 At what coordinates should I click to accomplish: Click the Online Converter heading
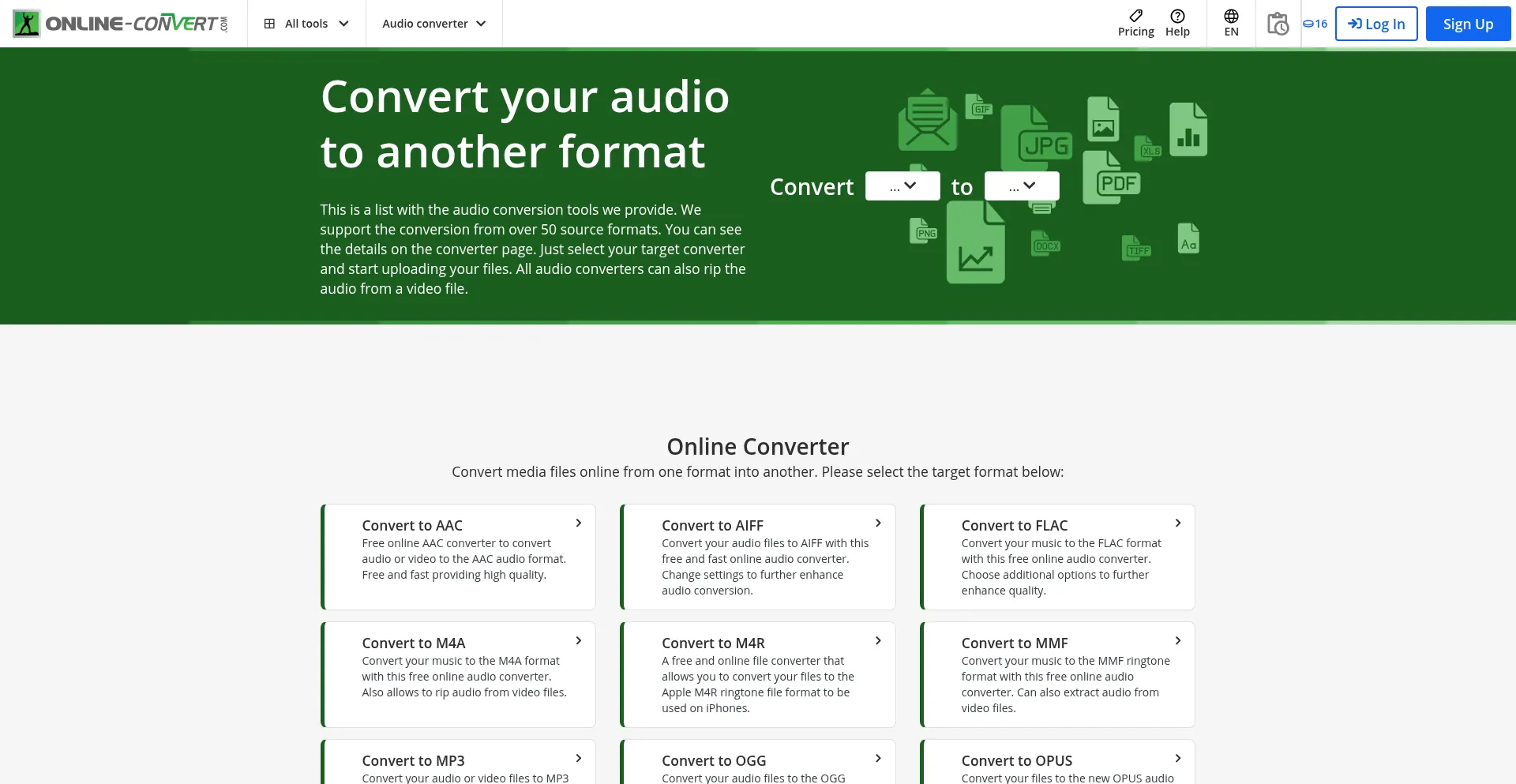pos(758,446)
